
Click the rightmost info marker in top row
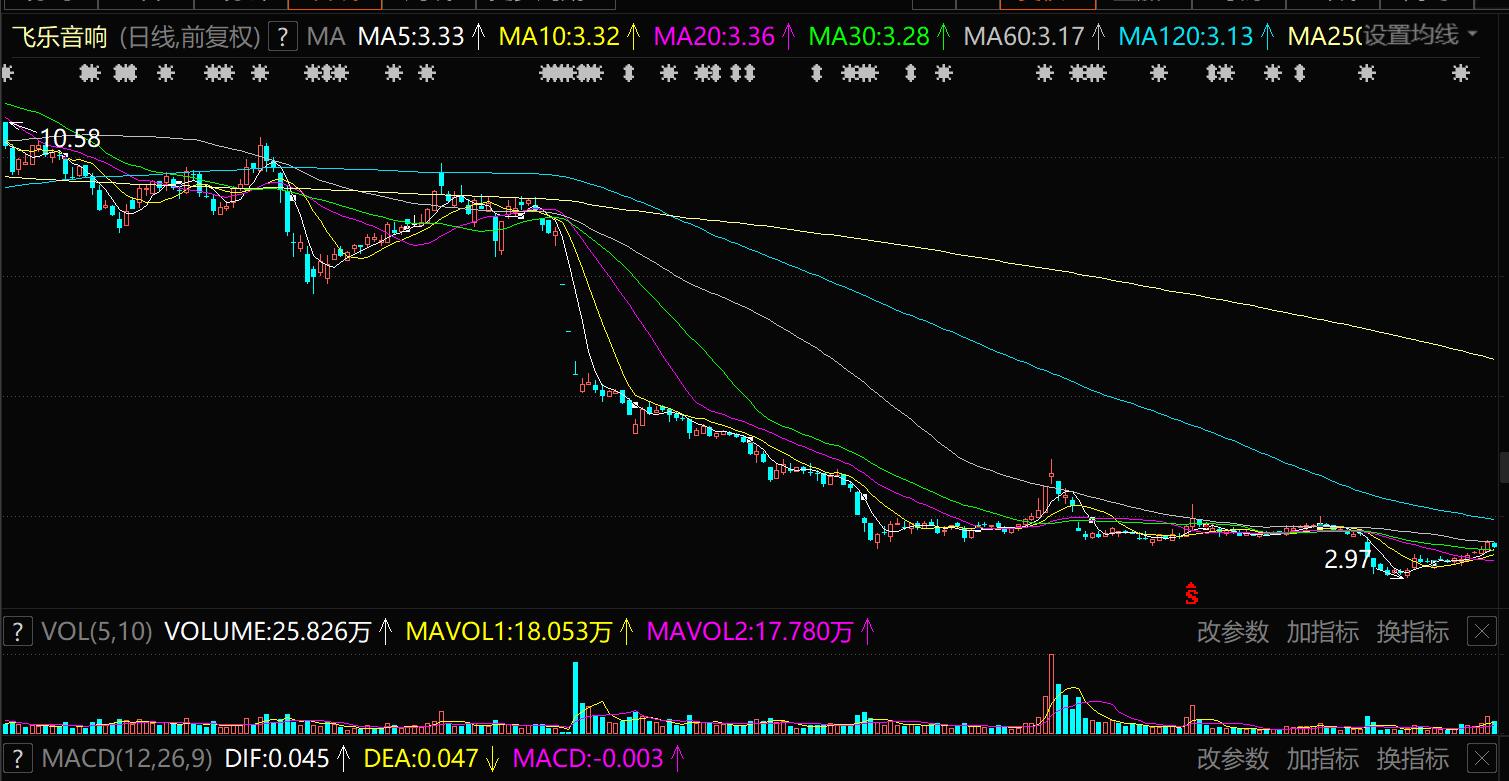[x=1462, y=73]
